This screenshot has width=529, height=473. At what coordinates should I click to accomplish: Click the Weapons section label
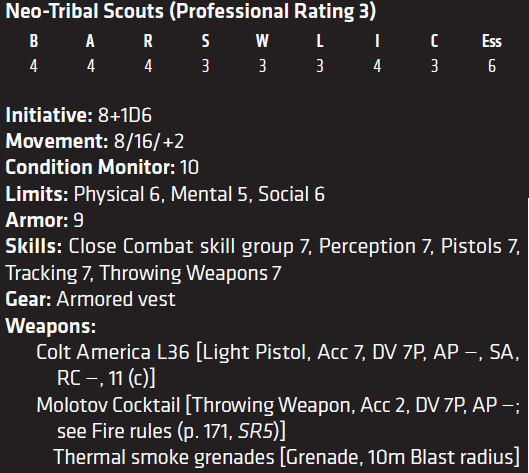pyautogui.click(x=51, y=326)
